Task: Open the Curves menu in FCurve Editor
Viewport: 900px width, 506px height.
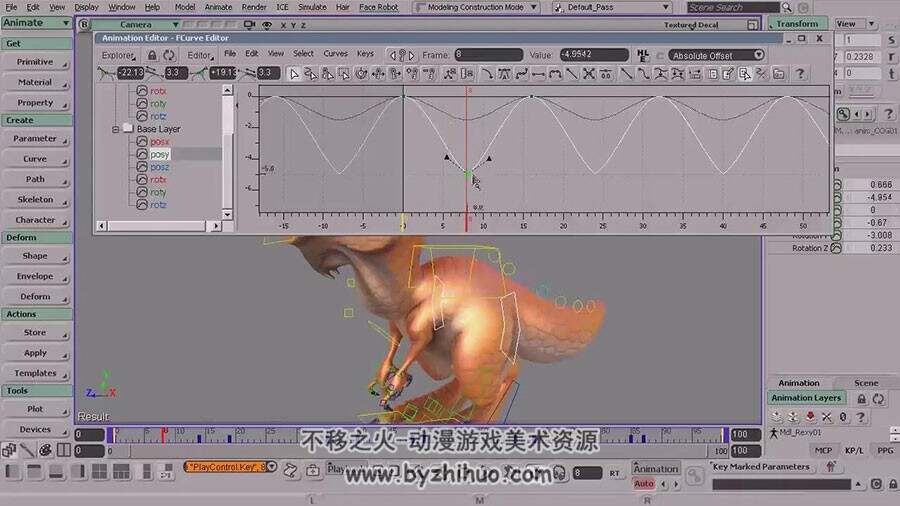Action: pos(335,53)
